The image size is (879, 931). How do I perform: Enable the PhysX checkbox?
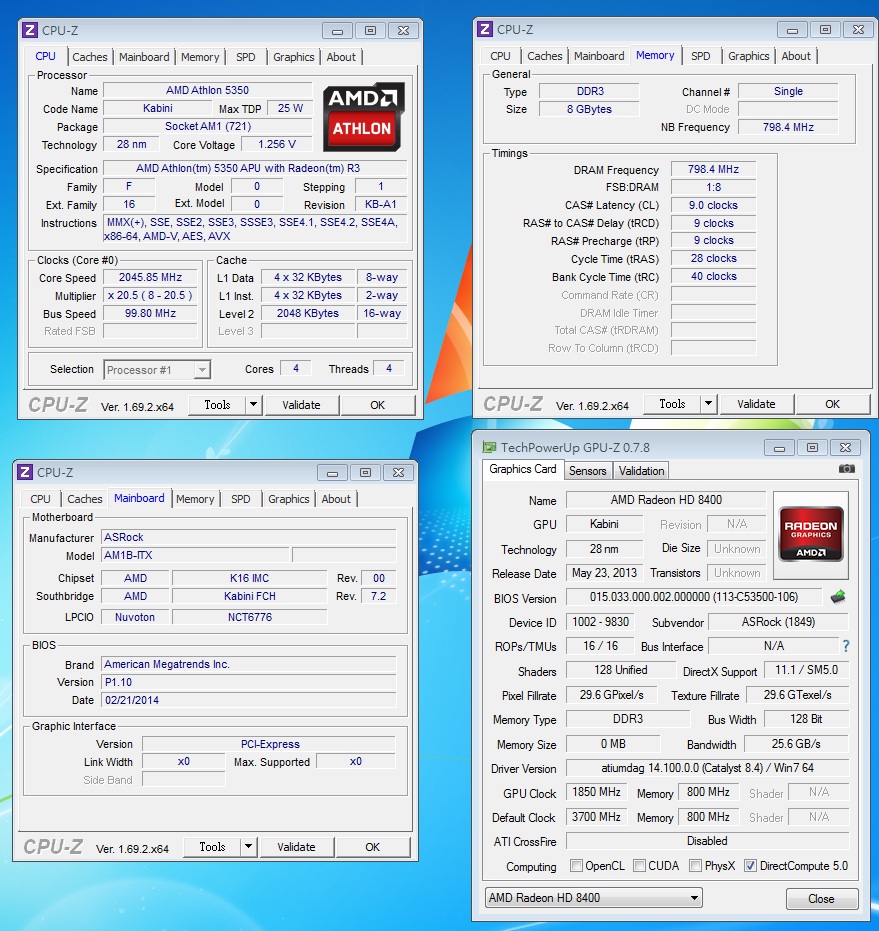[x=695, y=866]
